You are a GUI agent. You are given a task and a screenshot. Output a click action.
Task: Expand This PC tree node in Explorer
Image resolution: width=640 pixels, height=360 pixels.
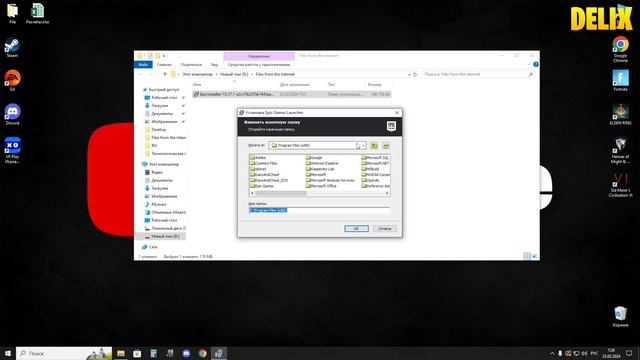click(x=139, y=164)
